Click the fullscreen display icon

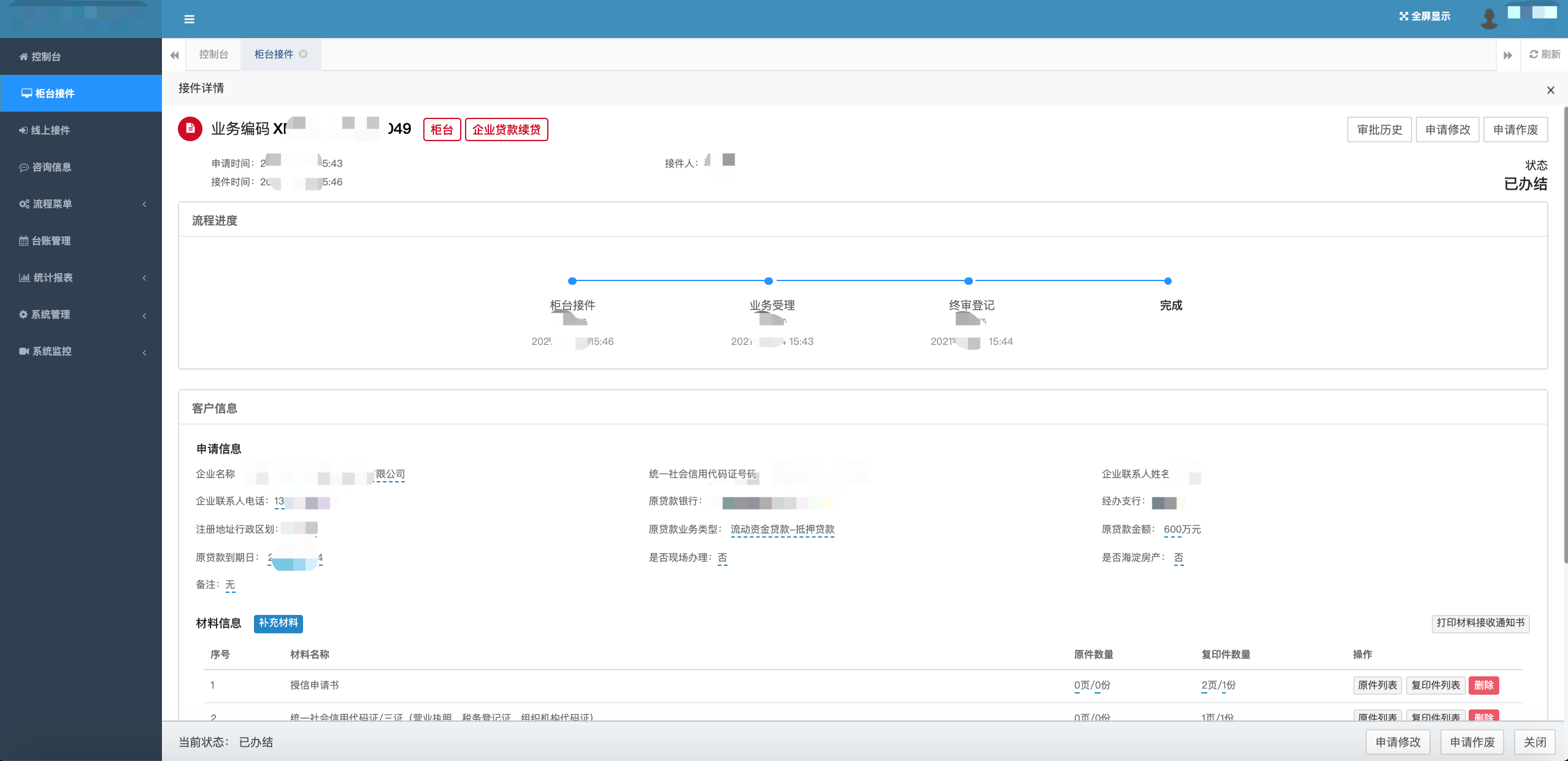(x=1403, y=17)
